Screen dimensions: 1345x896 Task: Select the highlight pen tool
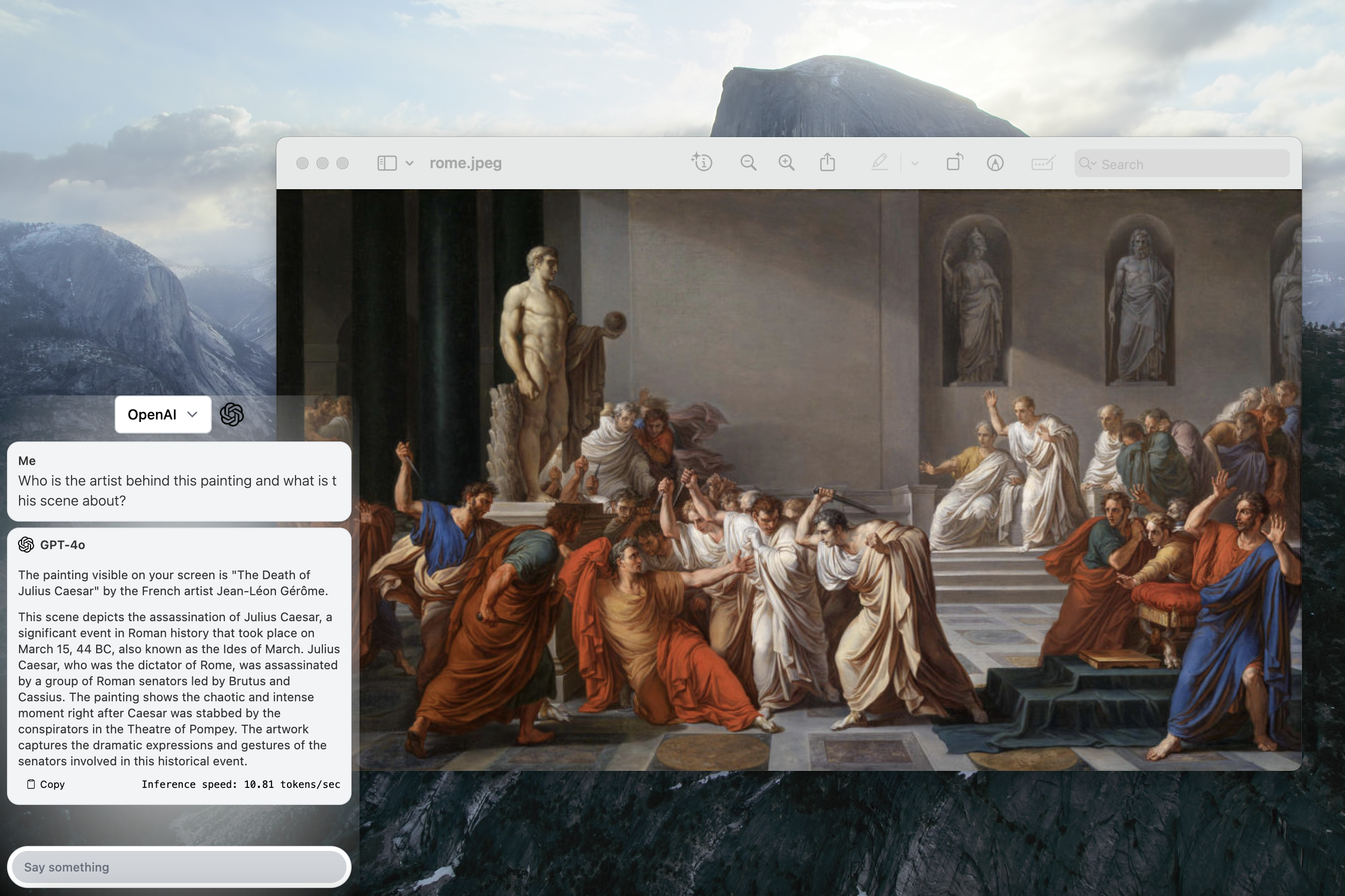coord(879,163)
